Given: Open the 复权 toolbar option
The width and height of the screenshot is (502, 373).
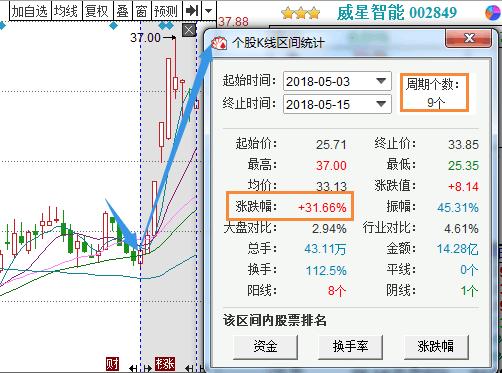Looking at the screenshot, I should coord(97,11).
